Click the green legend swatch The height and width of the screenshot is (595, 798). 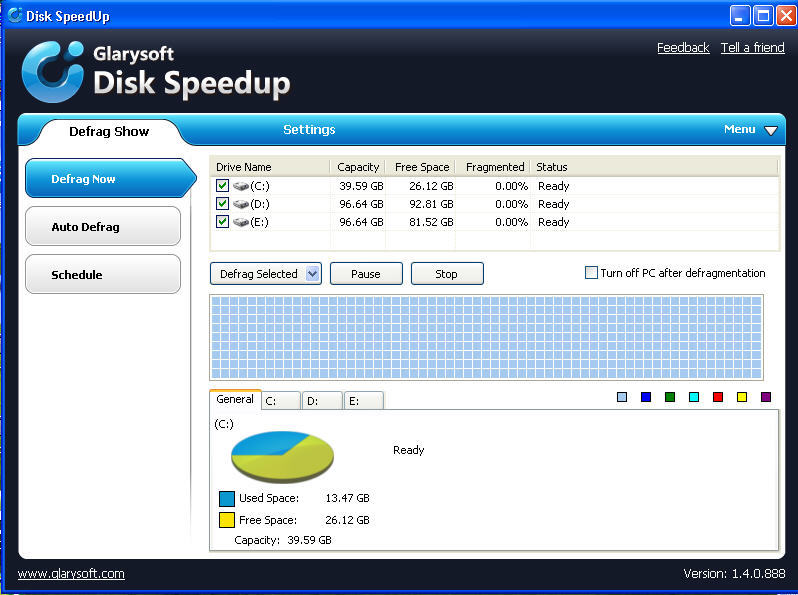[x=670, y=397]
